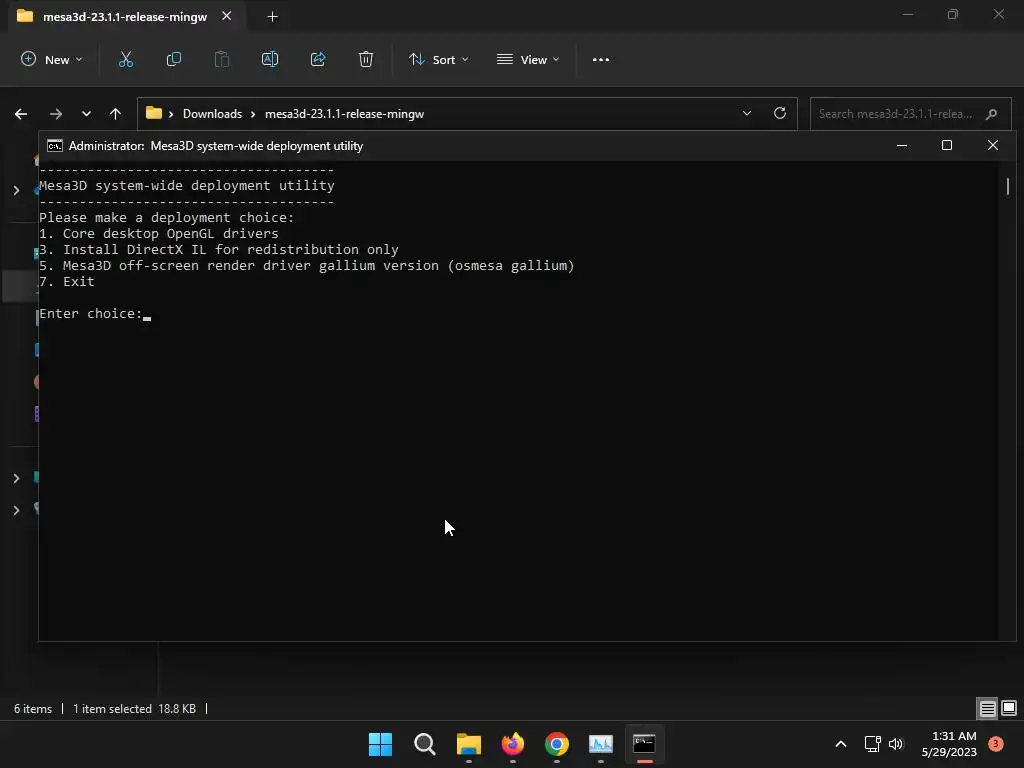Open the volume tray icon

pos(896,744)
